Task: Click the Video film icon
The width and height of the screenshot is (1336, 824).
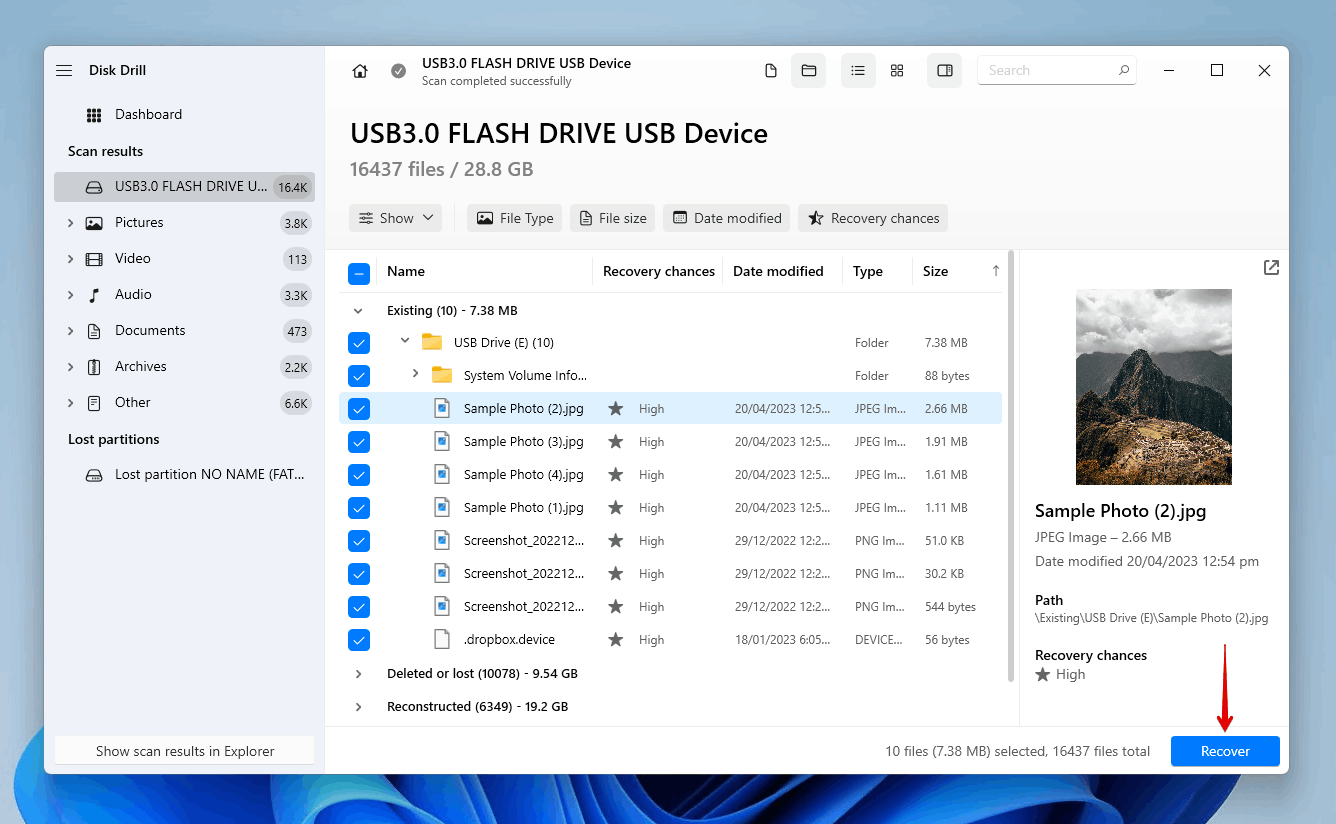Action: point(94,259)
